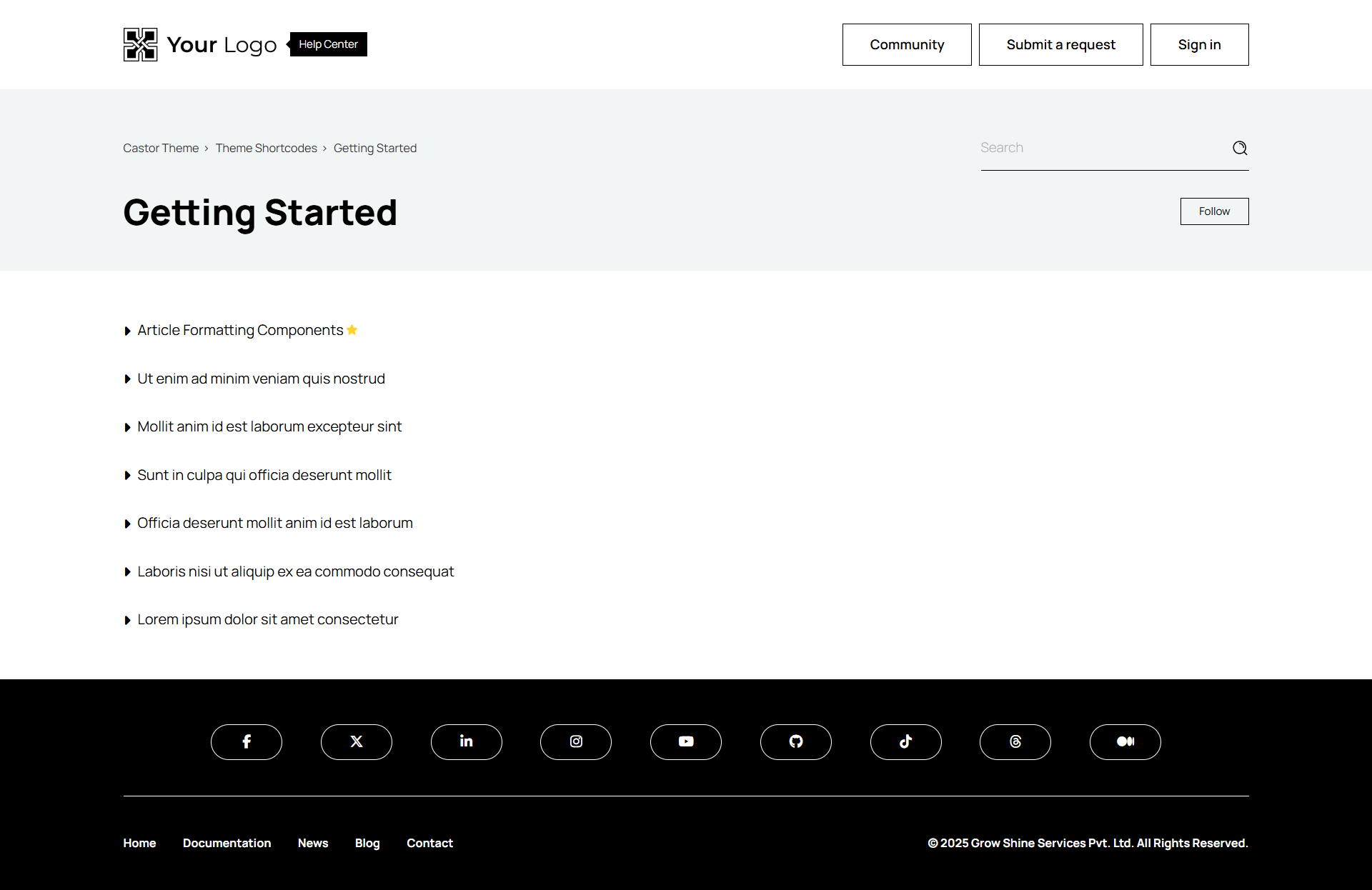The image size is (1372, 890).
Task: Open the Threads social icon
Action: pyautogui.click(x=1015, y=741)
